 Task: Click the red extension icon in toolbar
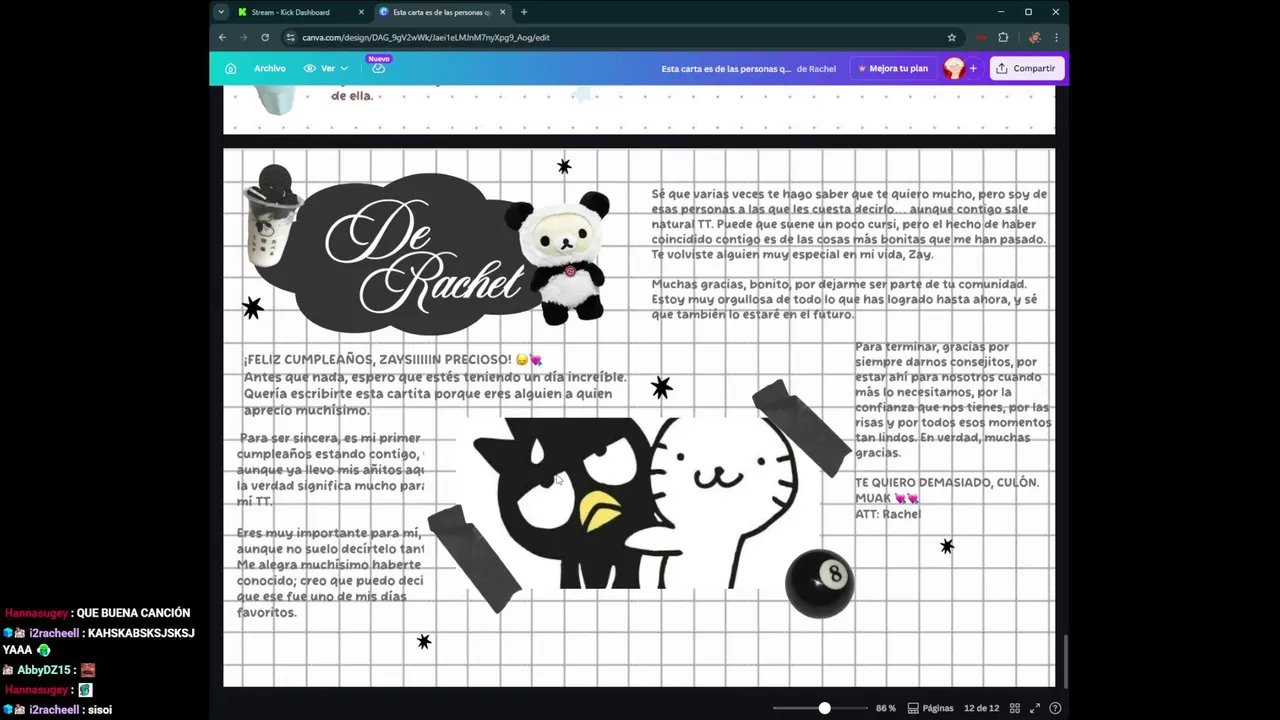(x=982, y=37)
